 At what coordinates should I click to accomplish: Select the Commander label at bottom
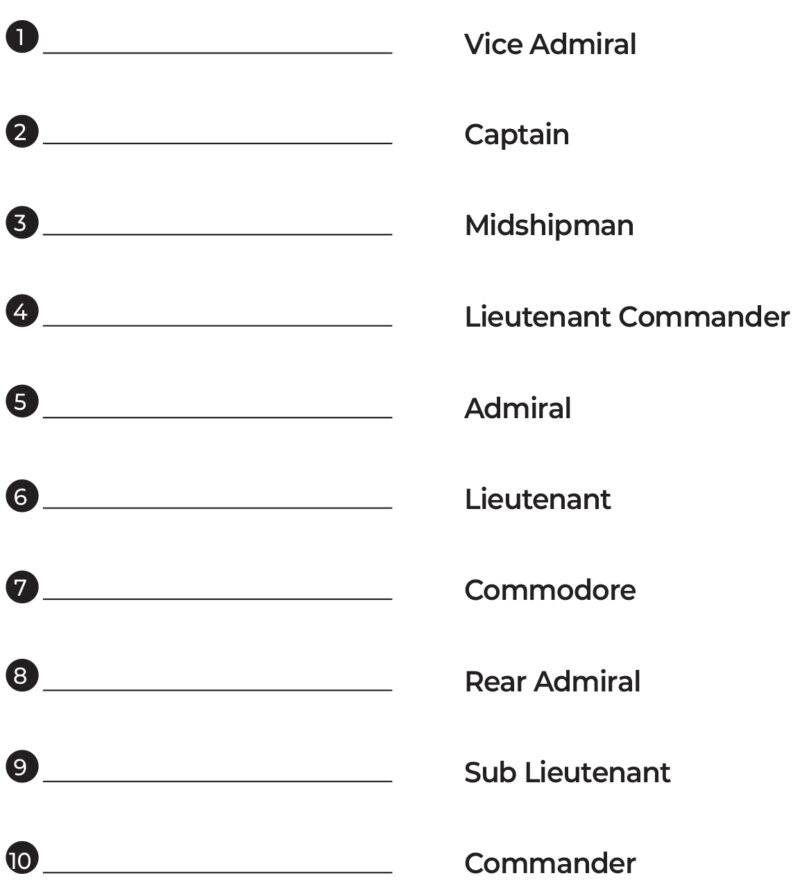pyautogui.click(x=550, y=863)
